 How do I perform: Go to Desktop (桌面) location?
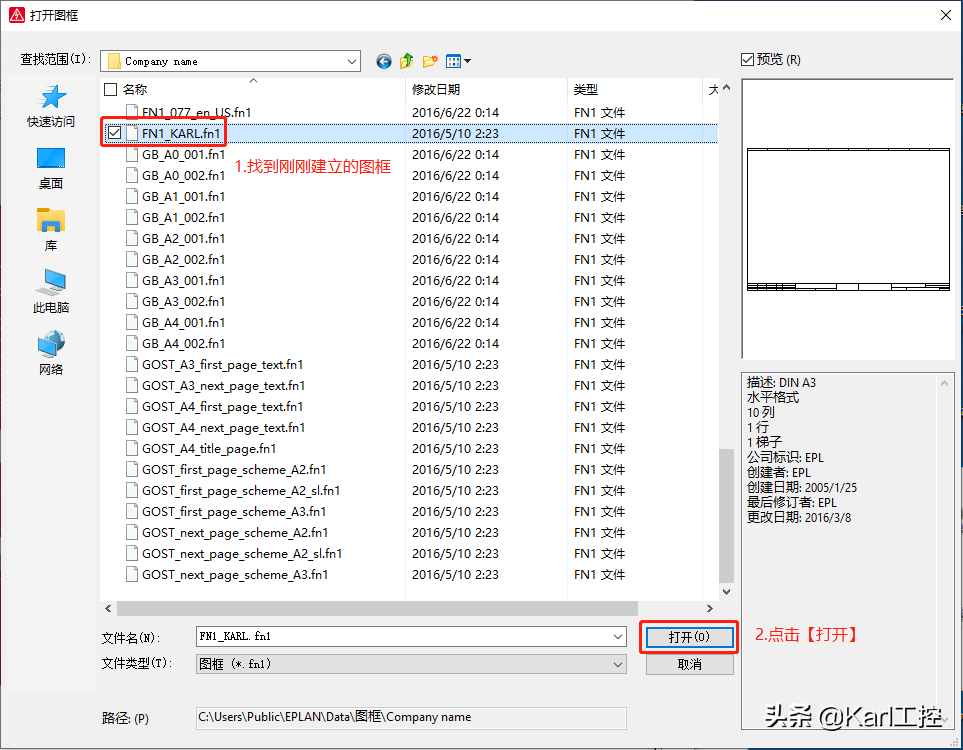coord(50,168)
